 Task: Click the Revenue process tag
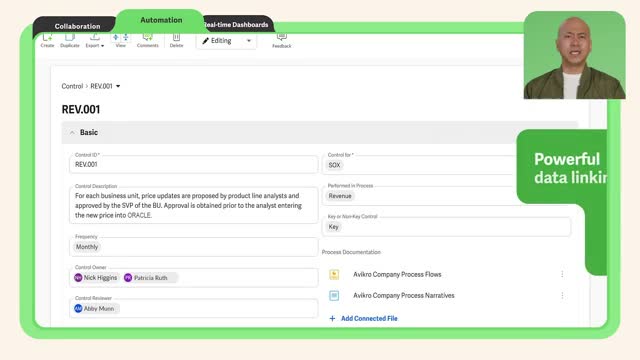click(x=340, y=196)
